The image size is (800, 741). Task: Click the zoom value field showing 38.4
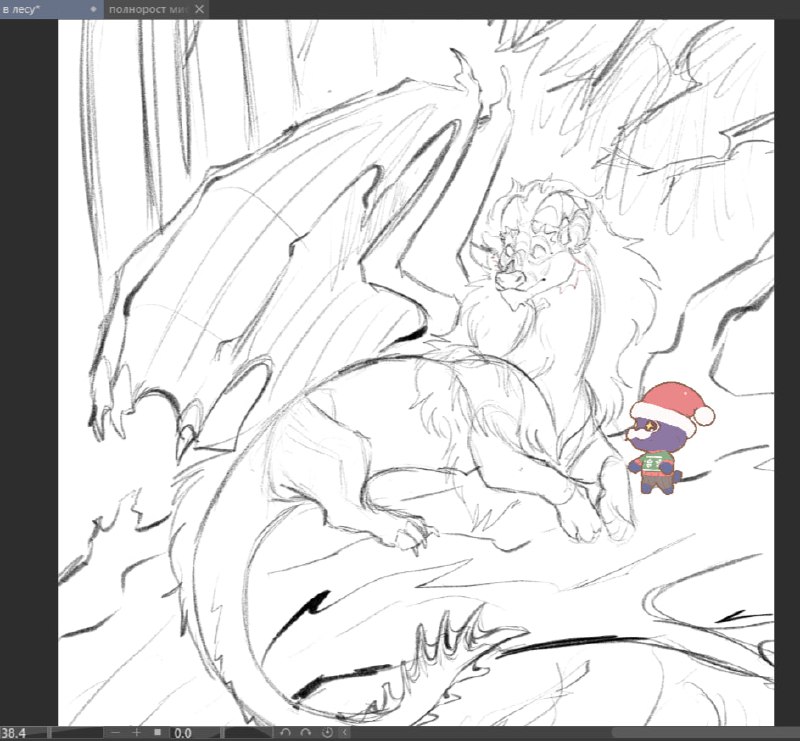13,733
